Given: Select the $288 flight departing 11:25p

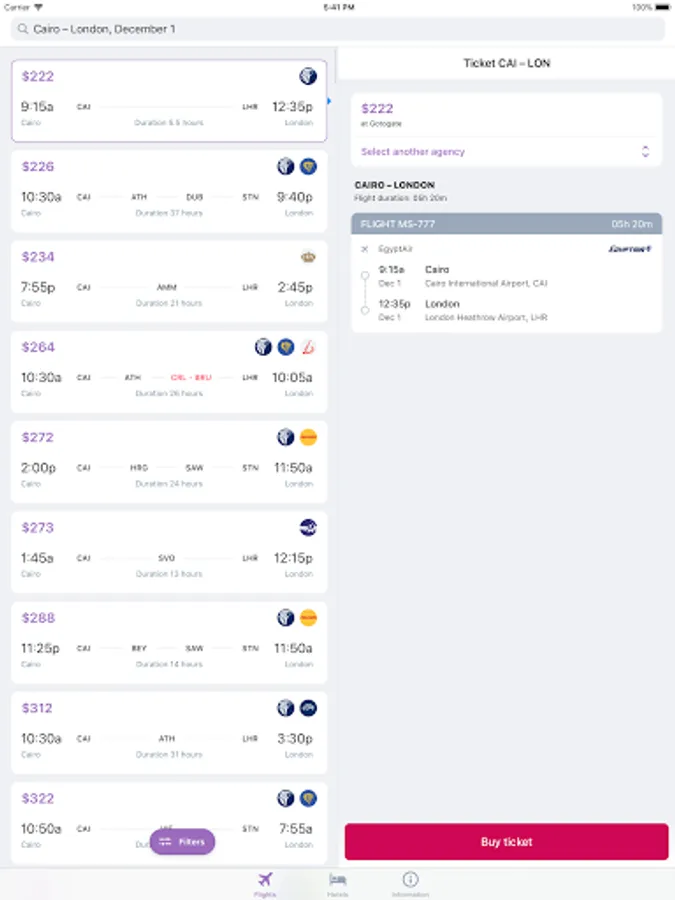Looking at the screenshot, I should click(x=169, y=642).
